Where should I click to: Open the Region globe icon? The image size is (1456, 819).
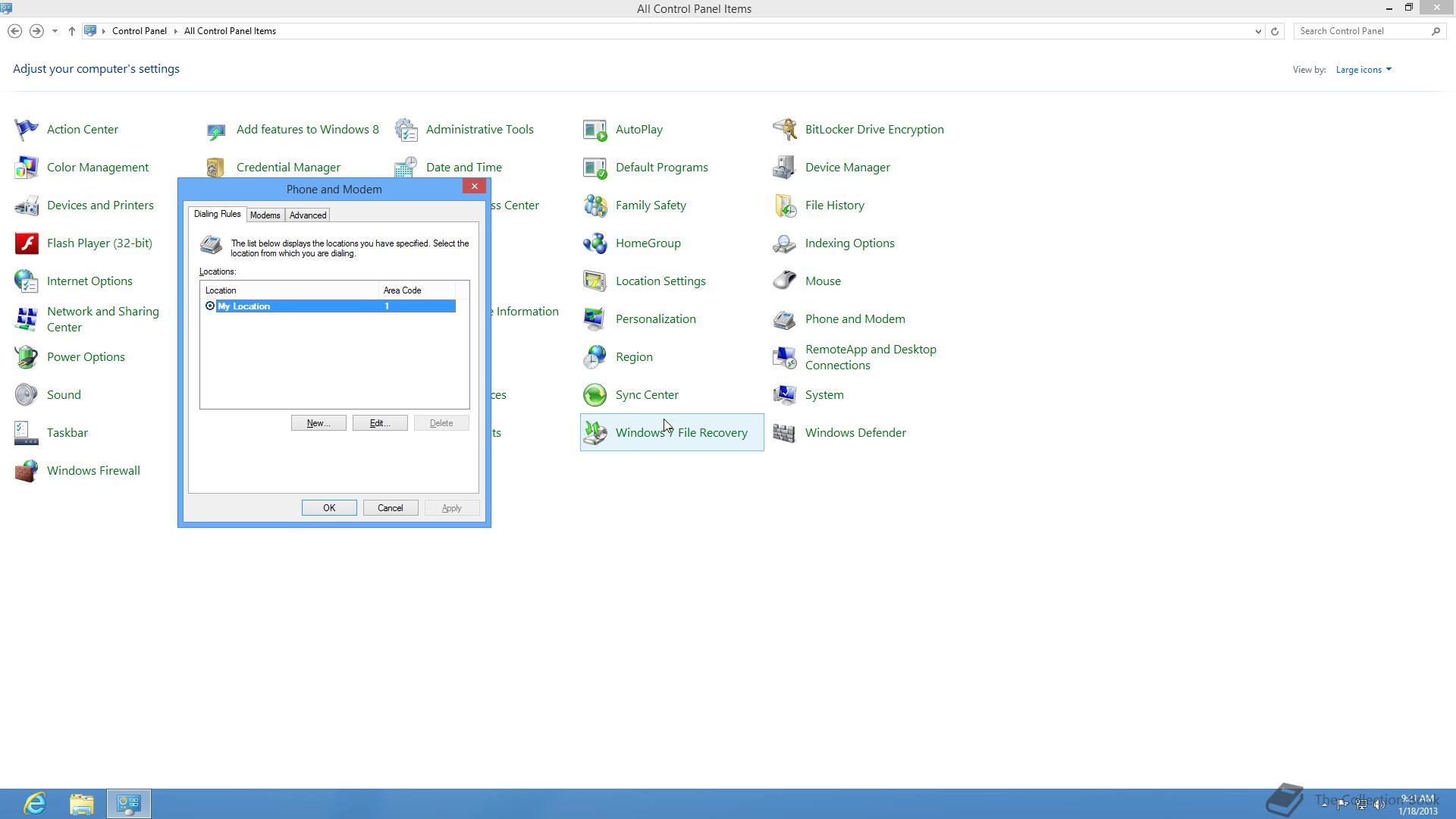click(595, 357)
